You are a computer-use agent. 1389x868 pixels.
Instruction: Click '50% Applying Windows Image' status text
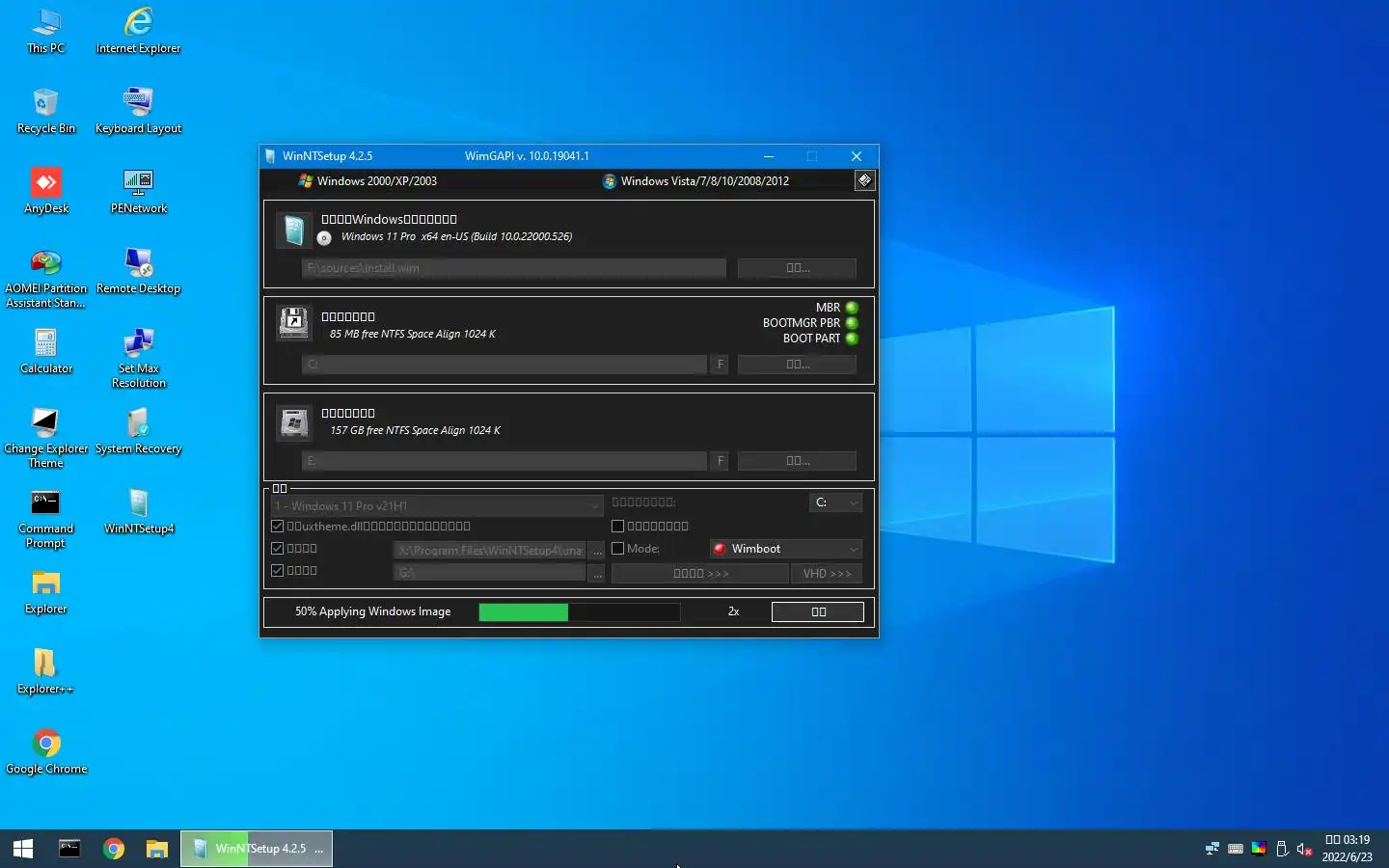pos(372,611)
